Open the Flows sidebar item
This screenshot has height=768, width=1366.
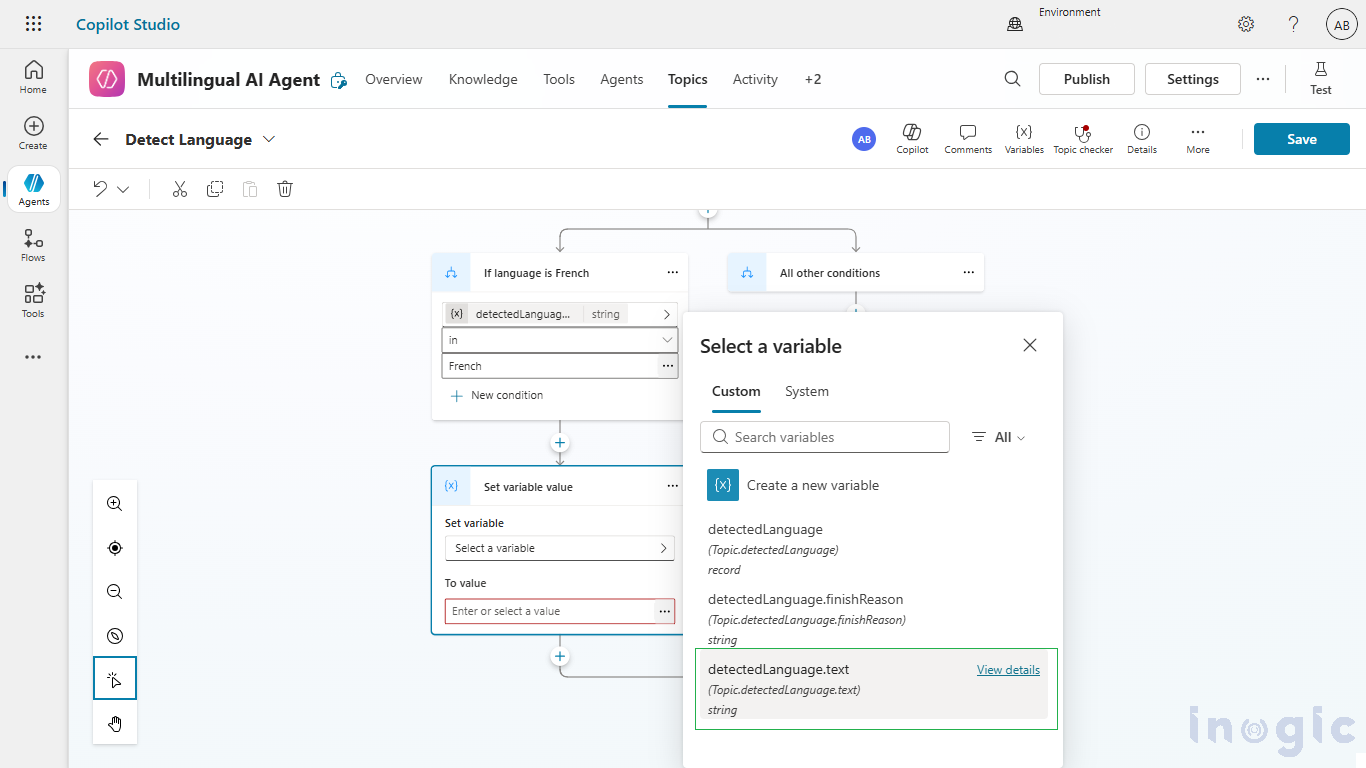coord(33,245)
